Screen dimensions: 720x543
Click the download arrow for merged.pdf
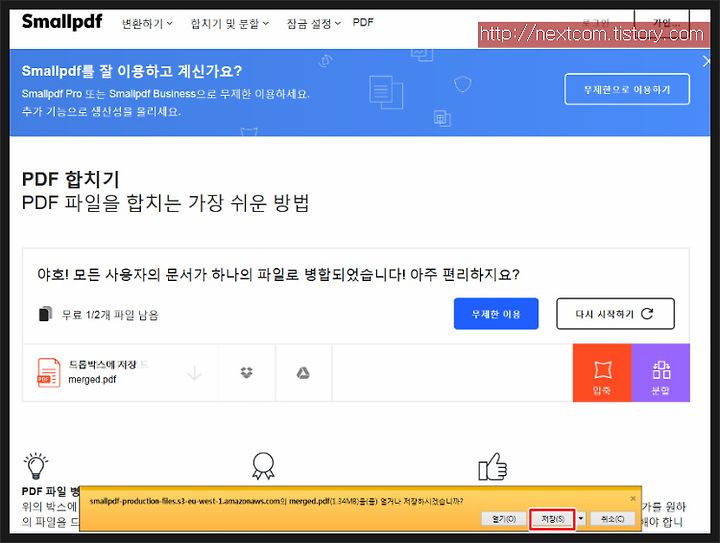[195, 373]
